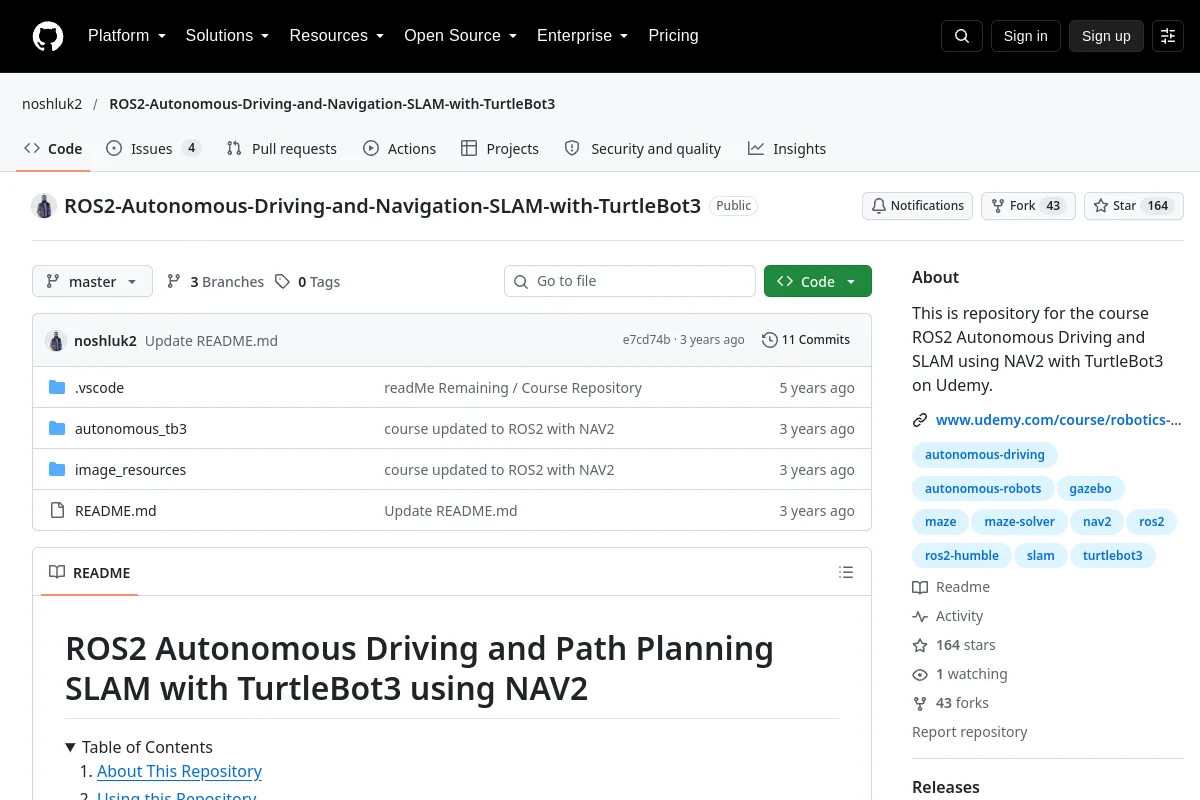
Task: Star the repository with Star button
Action: pos(1134,206)
